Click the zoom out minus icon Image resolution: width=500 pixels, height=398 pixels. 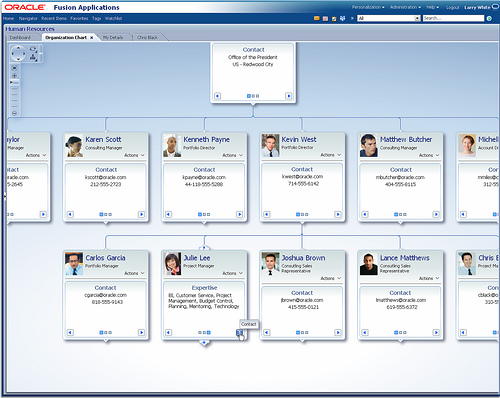[14, 113]
